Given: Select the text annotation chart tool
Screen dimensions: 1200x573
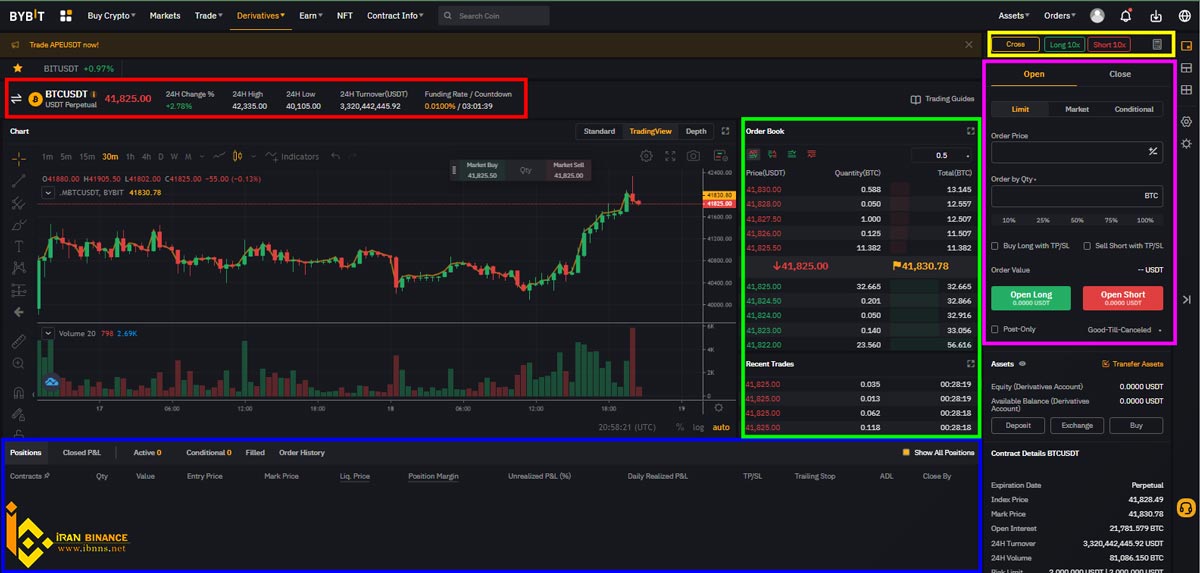Looking at the screenshot, I should (18, 246).
